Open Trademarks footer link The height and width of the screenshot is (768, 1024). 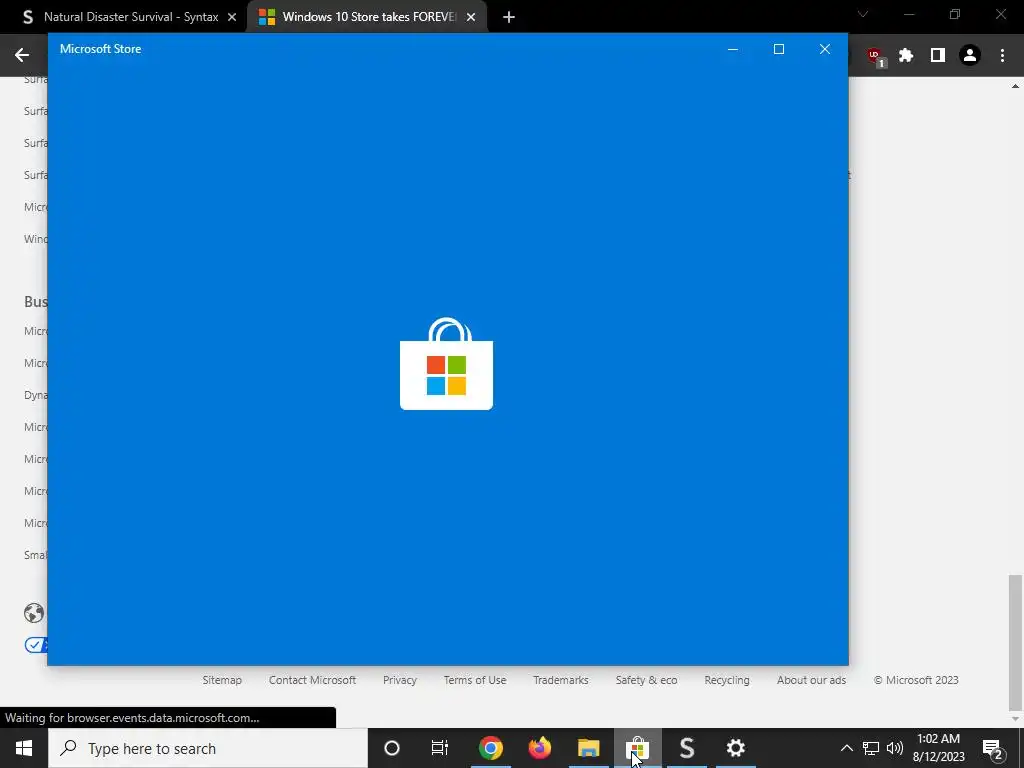(x=560, y=680)
